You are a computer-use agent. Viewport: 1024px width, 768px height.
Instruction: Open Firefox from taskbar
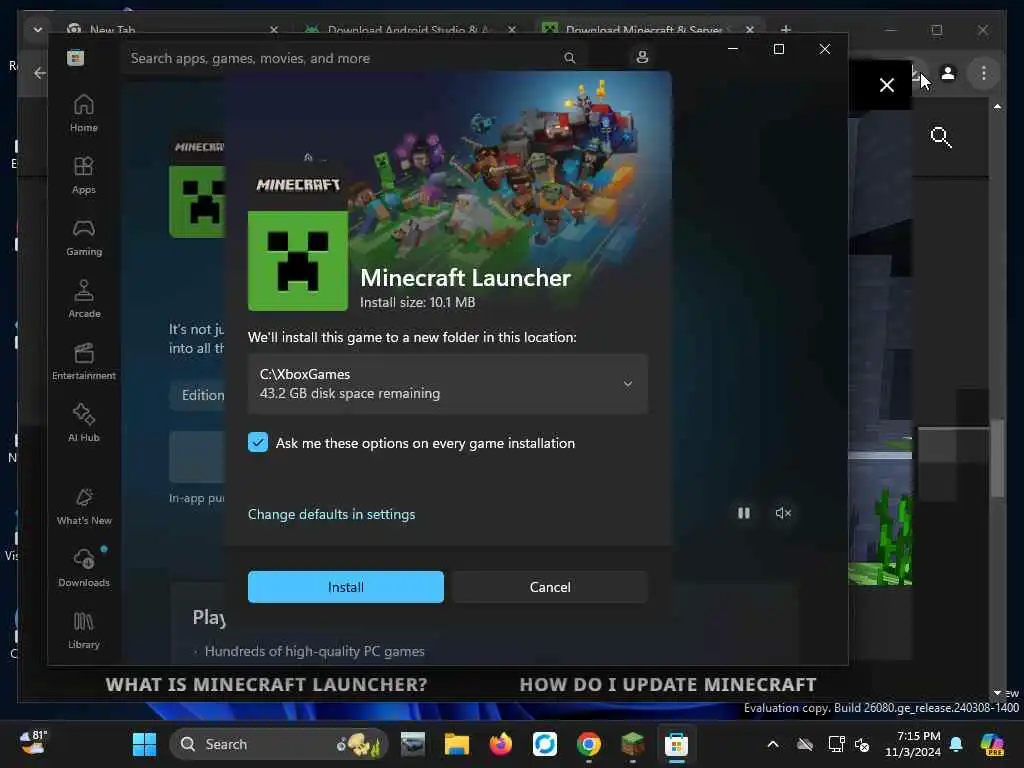(x=501, y=744)
